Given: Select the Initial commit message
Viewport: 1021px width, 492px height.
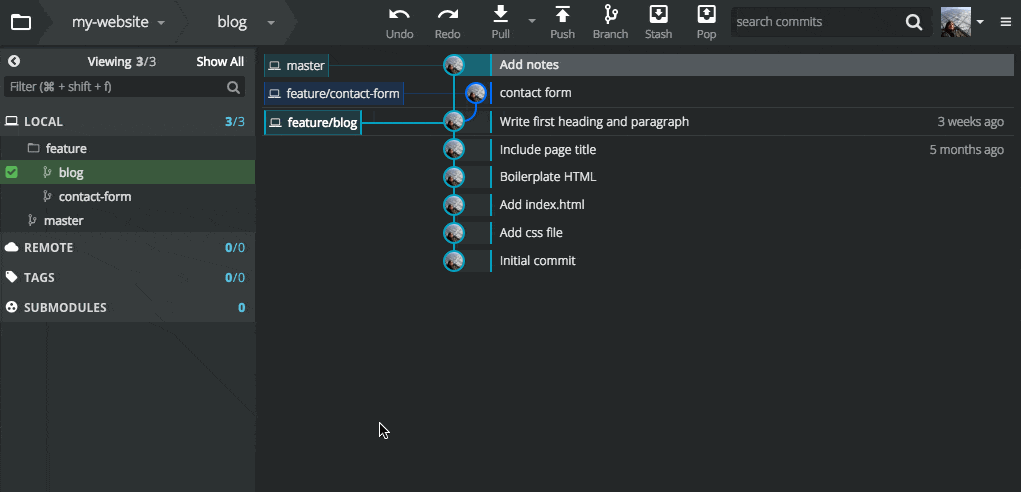Looking at the screenshot, I should tap(537, 261).
